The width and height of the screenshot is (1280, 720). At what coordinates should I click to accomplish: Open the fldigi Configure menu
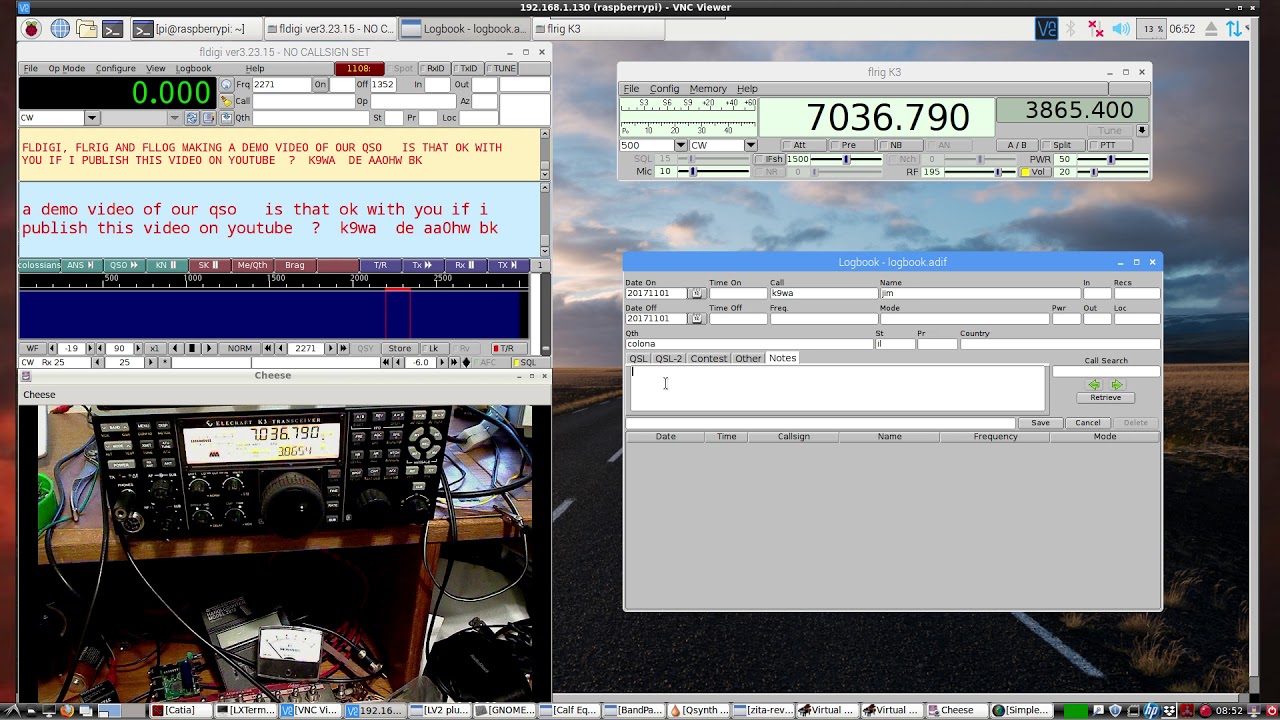click(116, 68)
